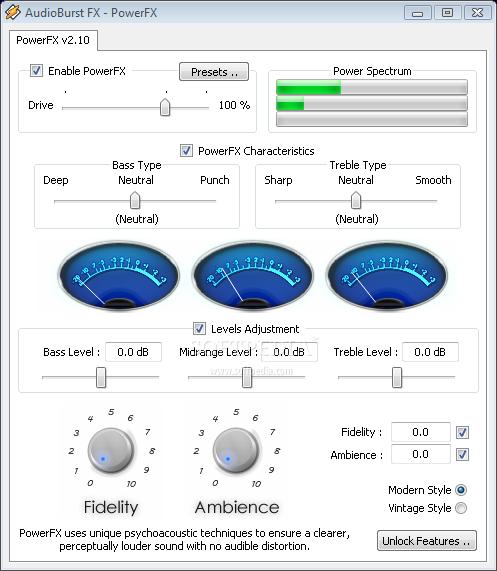Click the Bass Level dB field
The height and width of the screenshot is (571, 497).
(x=133, y=352)
